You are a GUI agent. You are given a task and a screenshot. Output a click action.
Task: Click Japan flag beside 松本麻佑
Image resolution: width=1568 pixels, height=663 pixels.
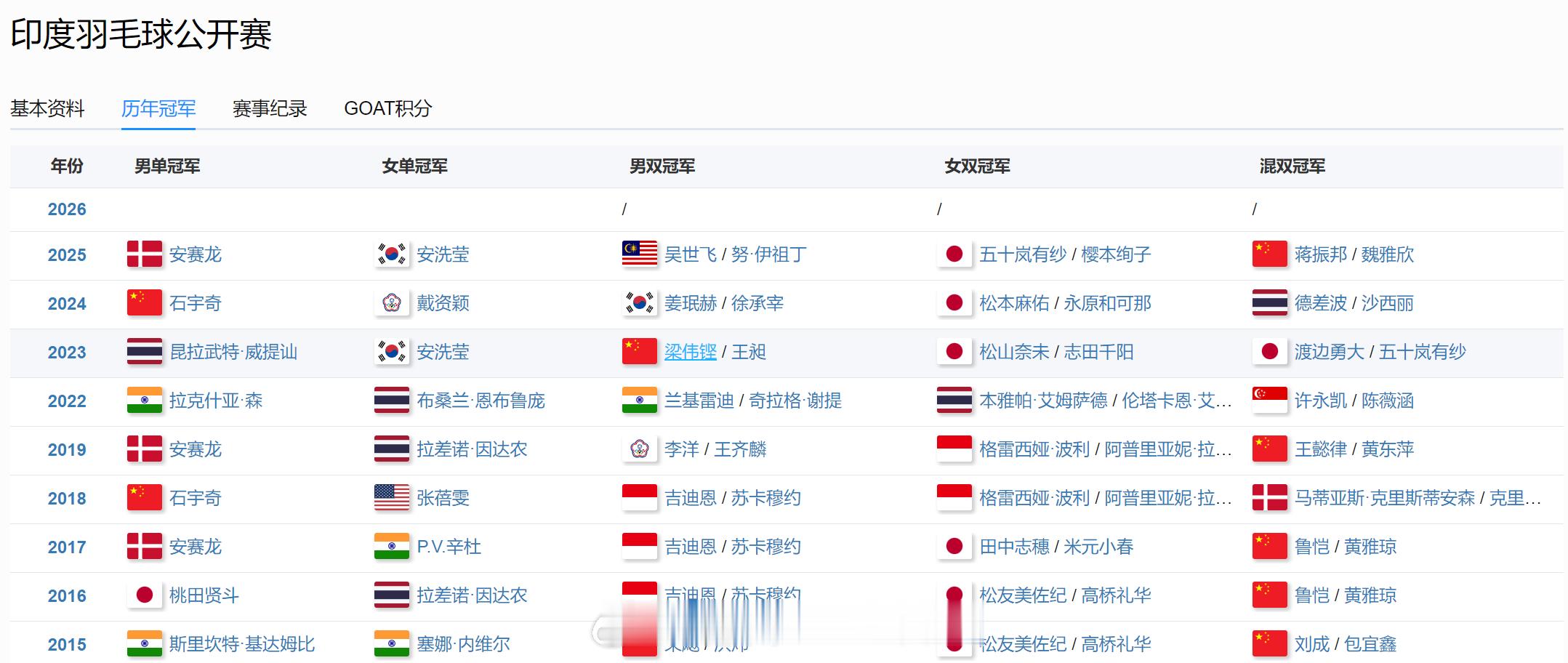pyautogui.click(x=954, y=303)
